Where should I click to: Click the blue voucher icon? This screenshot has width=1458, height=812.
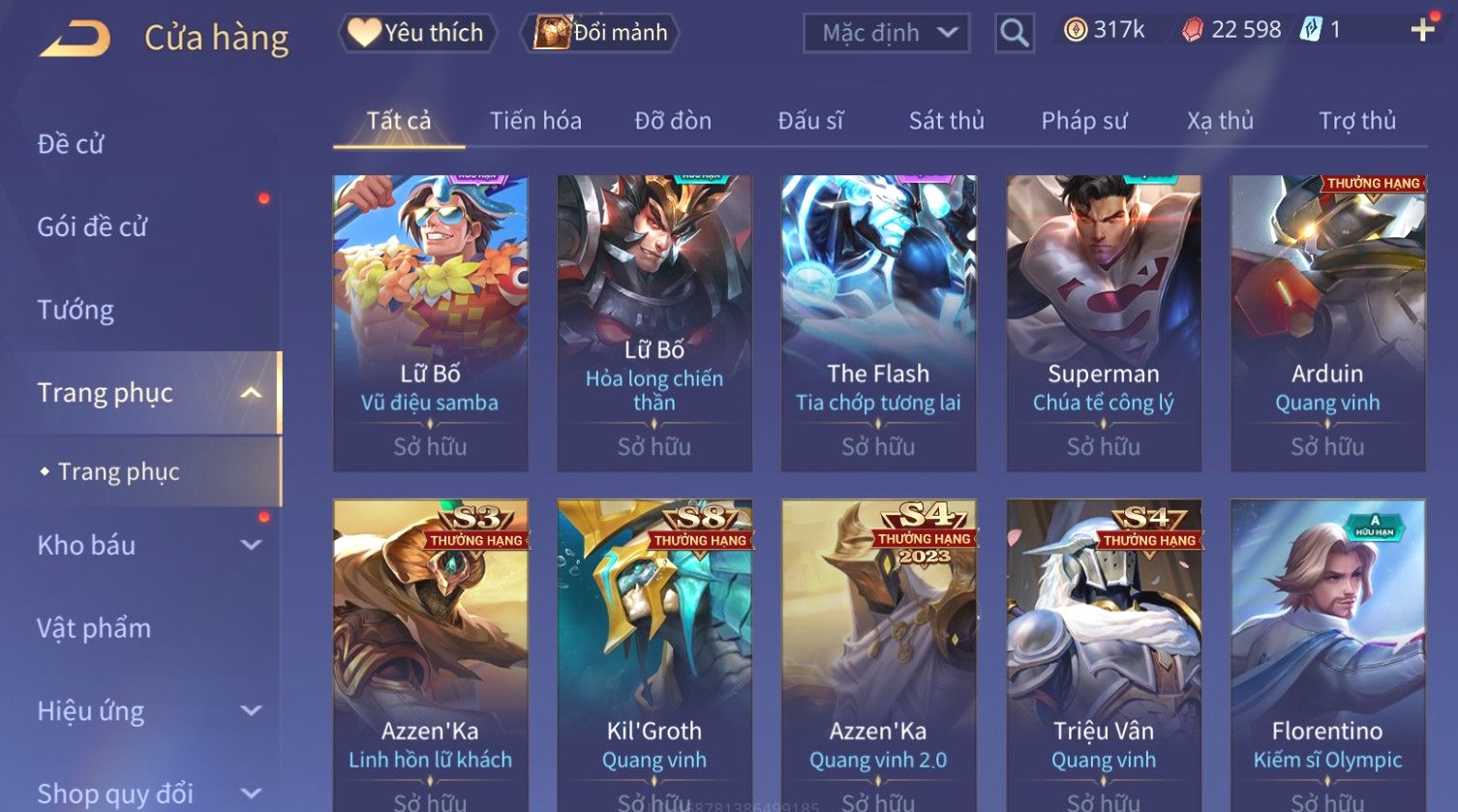coord(1310,30)
